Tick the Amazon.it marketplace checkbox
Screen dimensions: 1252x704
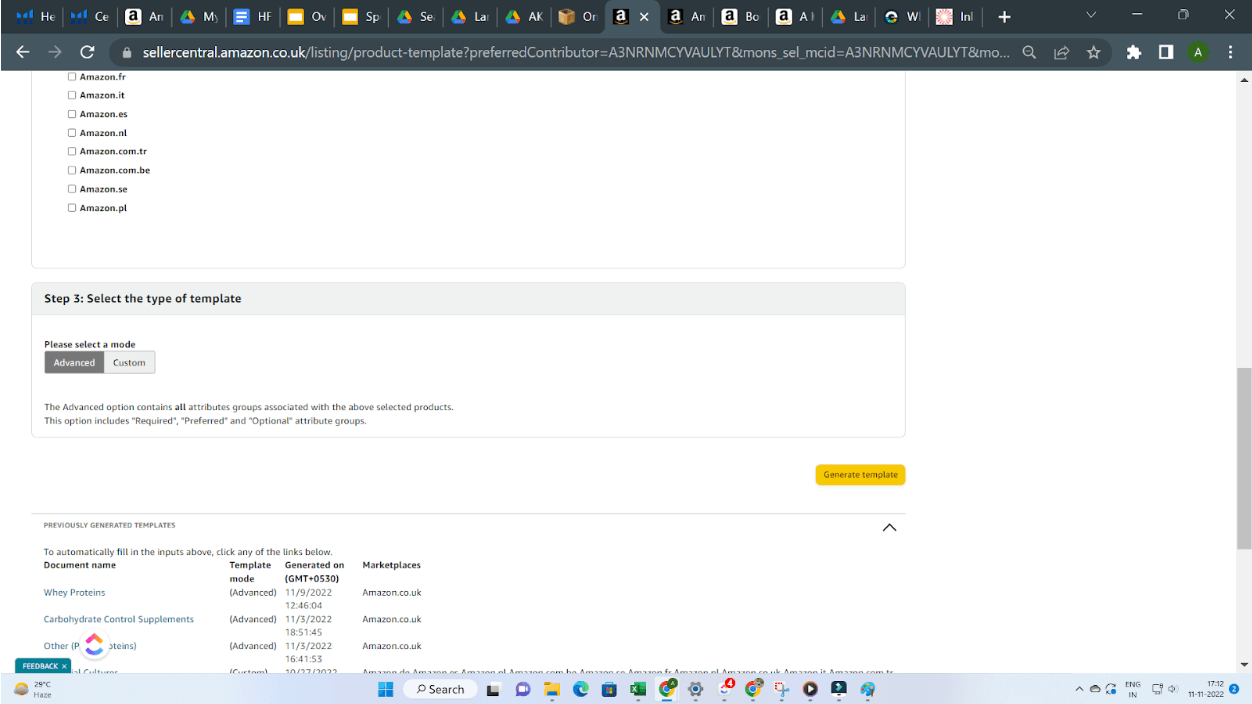[72, 95]
